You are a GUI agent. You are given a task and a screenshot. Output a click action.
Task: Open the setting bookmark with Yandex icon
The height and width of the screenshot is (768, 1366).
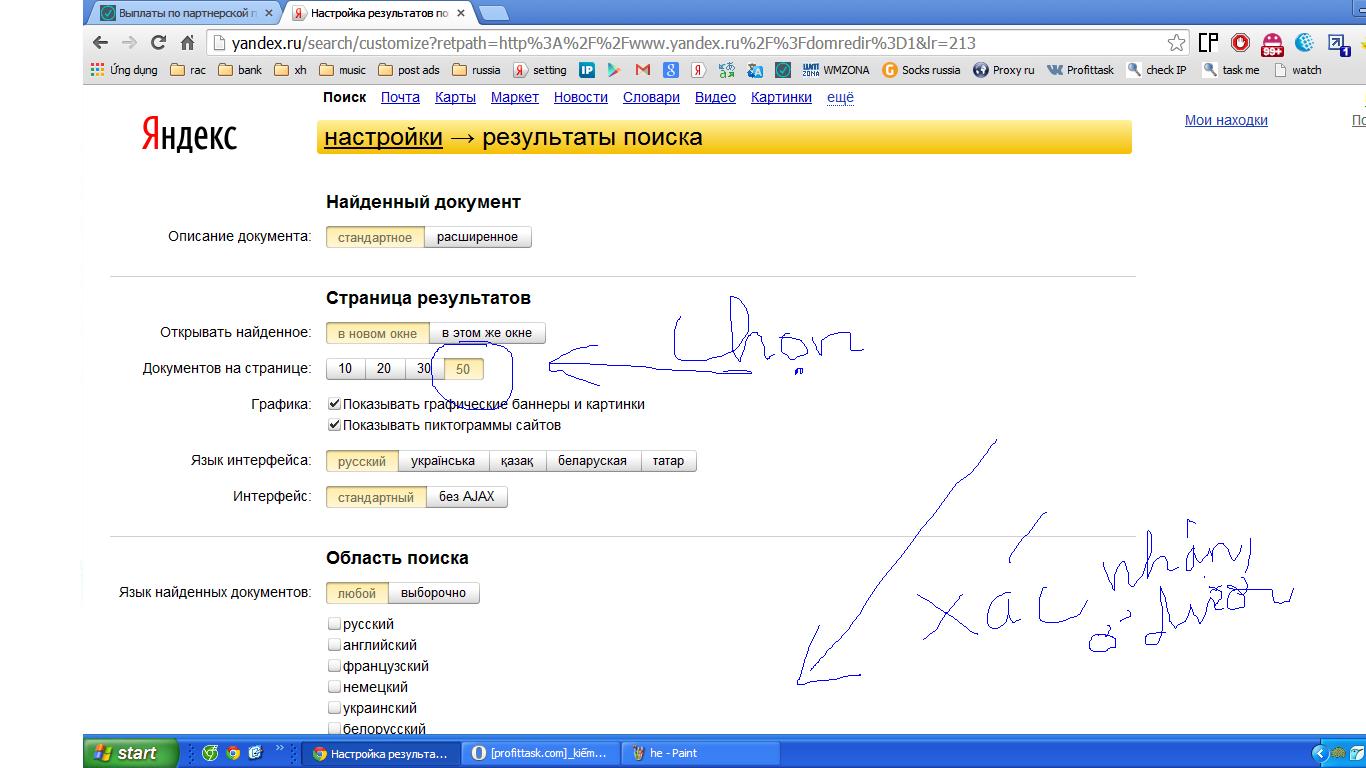click(x=540, y=70)
